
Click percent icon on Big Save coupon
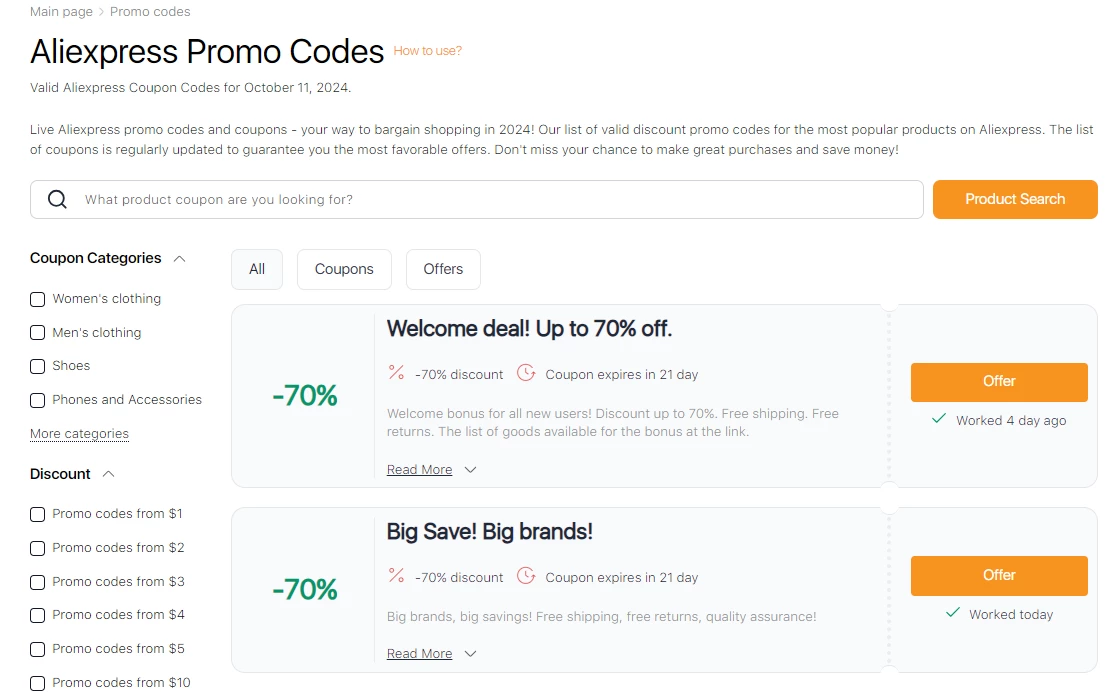point(396,576)
